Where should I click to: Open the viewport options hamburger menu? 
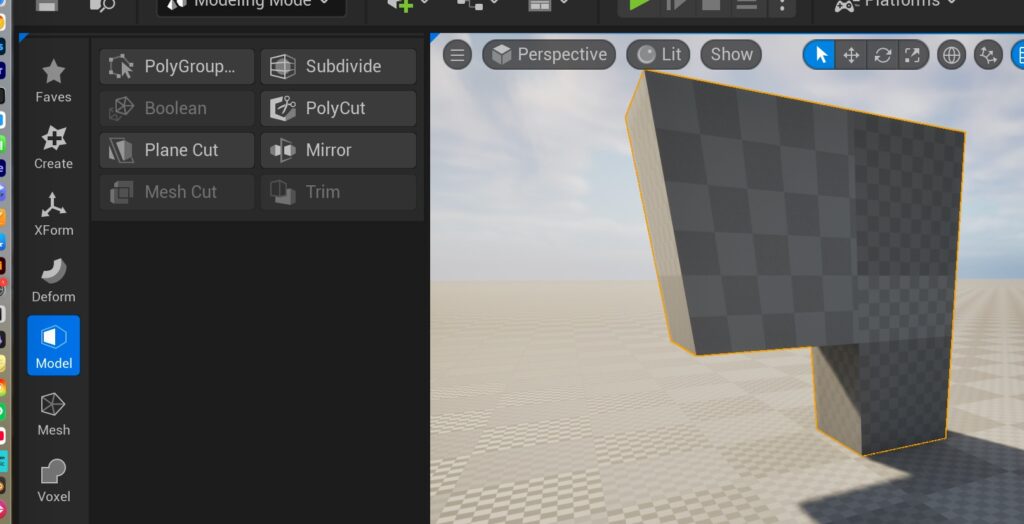[457, 55]
